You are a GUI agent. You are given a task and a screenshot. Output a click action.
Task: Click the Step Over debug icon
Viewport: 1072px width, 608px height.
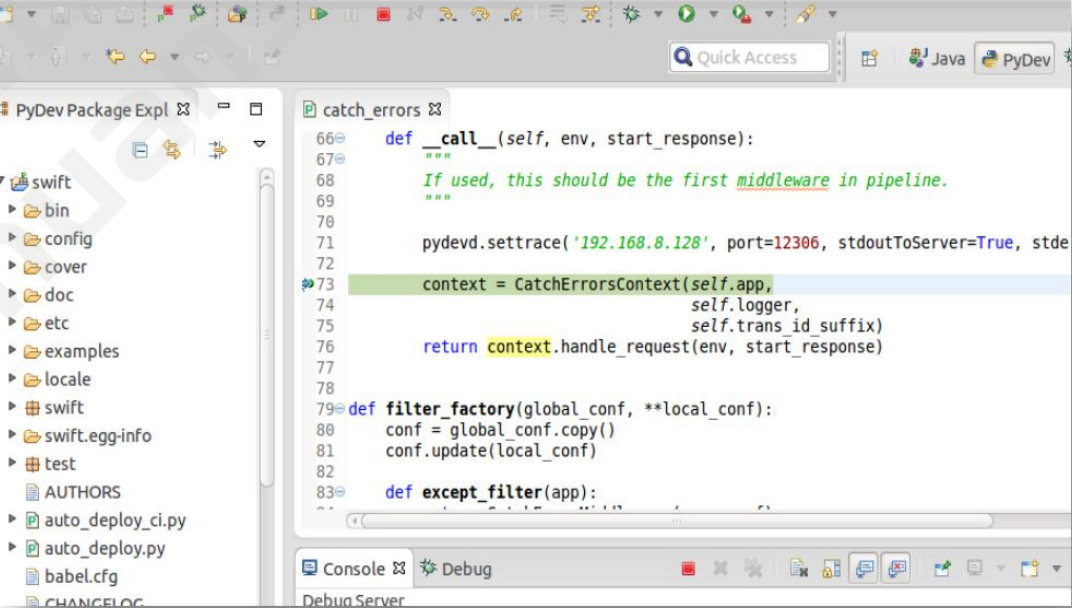(x=481, y=14)
